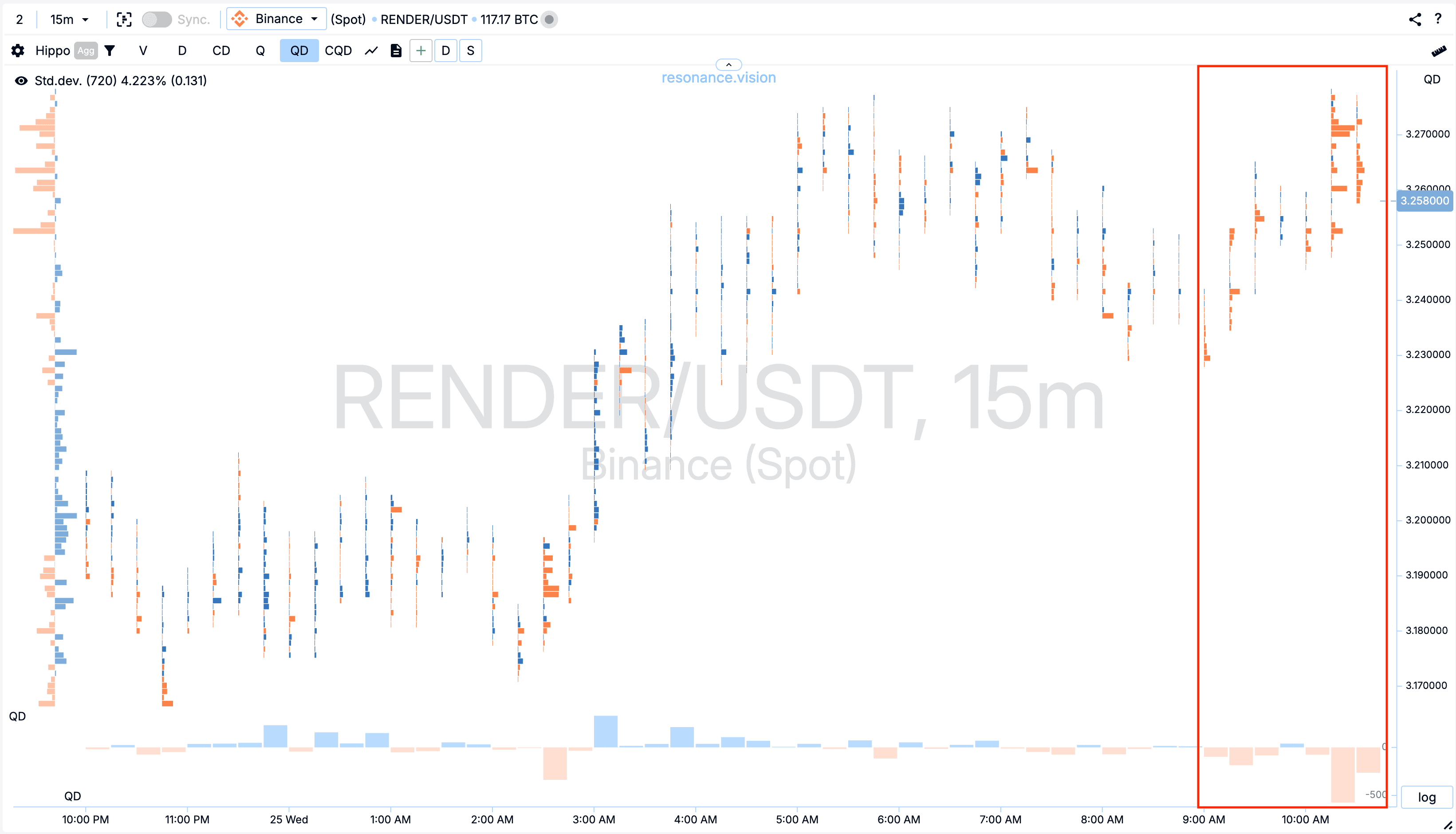Click the 10:00 PM time axis label

(x=85, y=819)
